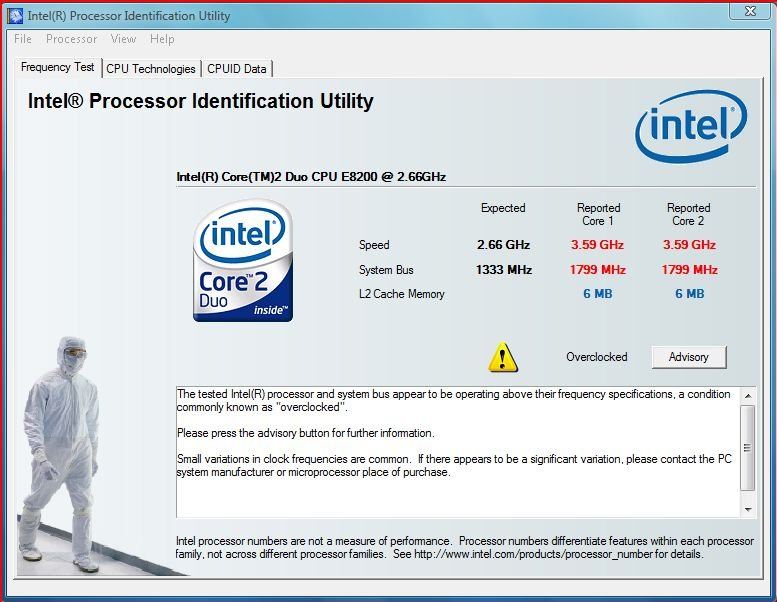Click Core 1 system bus 1799 MHz
Viewport: 777px width, 602px height.
[597, 270]
